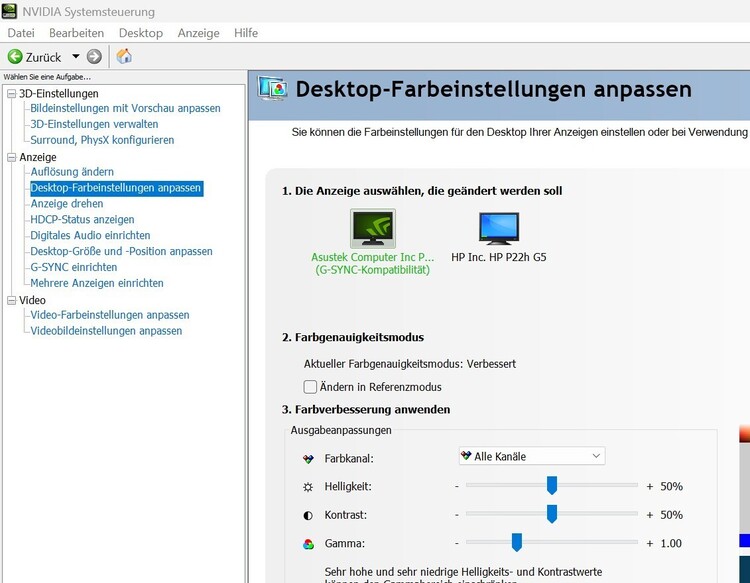The image size is (750, 583).
Task: Click the plus sign next to Gamma
Action: click(x=650, y=544)
